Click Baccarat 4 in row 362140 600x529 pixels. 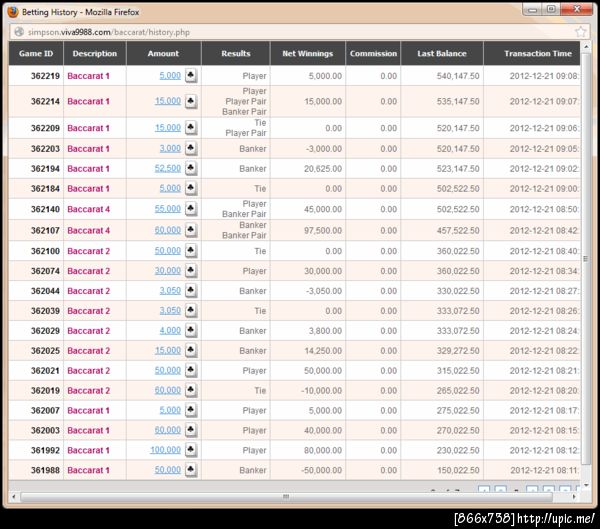click(88, 209)
